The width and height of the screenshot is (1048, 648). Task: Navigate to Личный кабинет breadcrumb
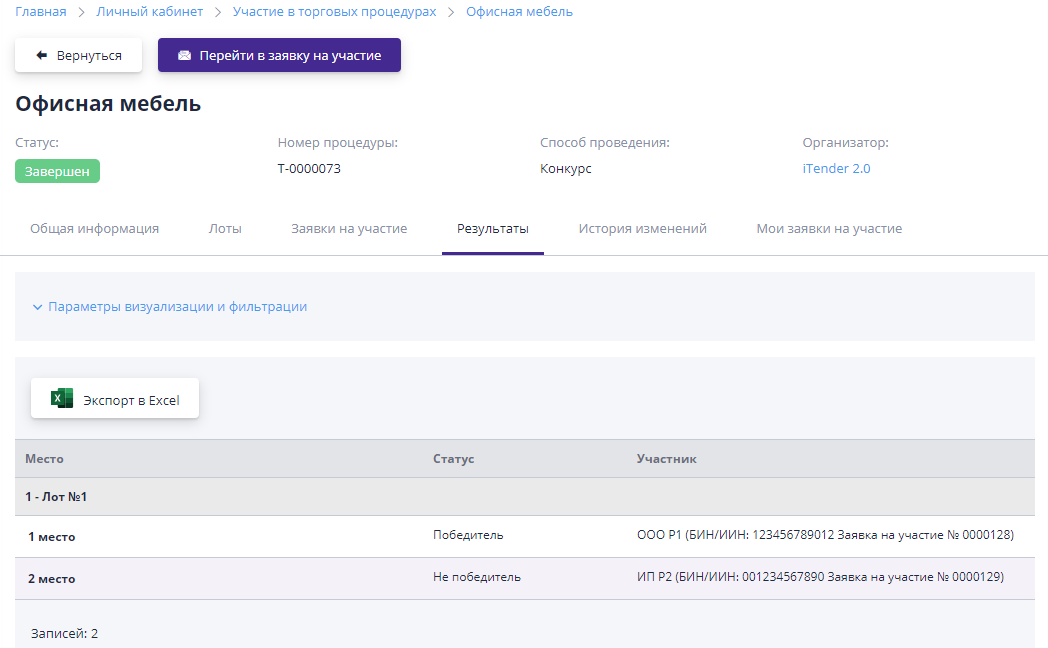point(149,12)
